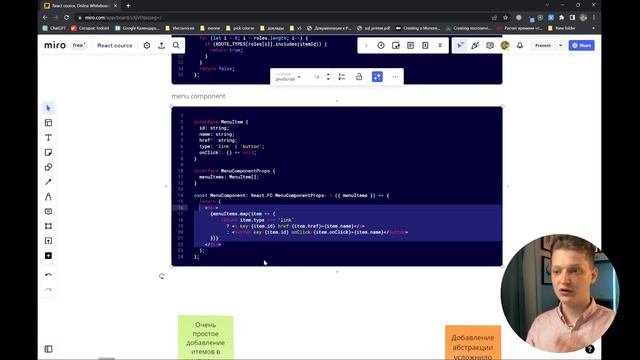Select the Comment tool
Viewport: 640px width, 360px height.
48,211
